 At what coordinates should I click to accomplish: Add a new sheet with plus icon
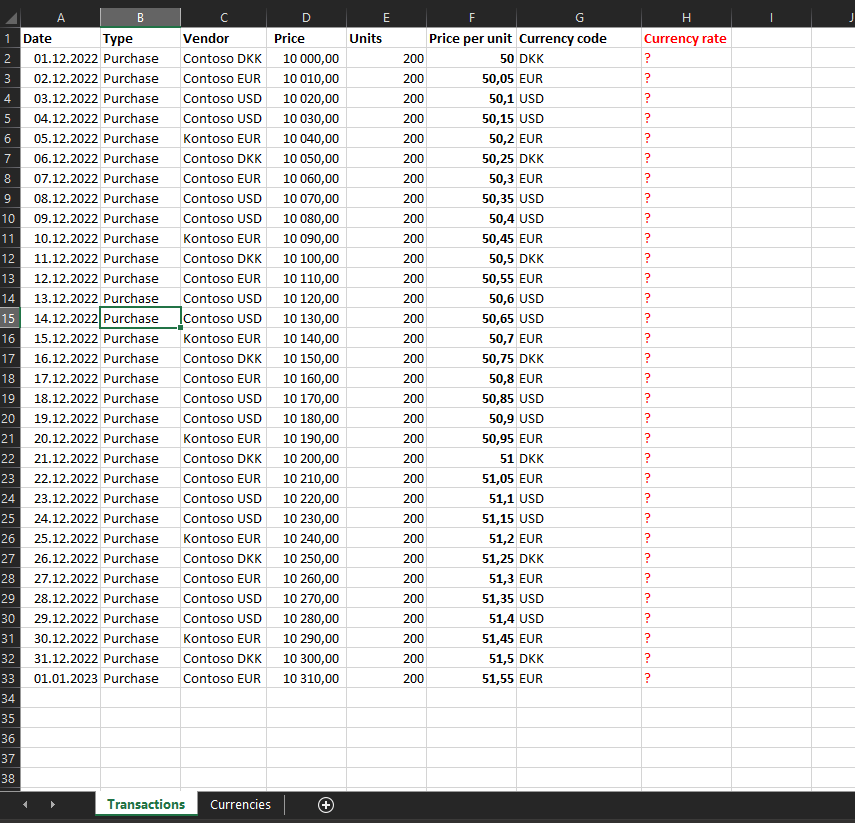tap(326, 804)
